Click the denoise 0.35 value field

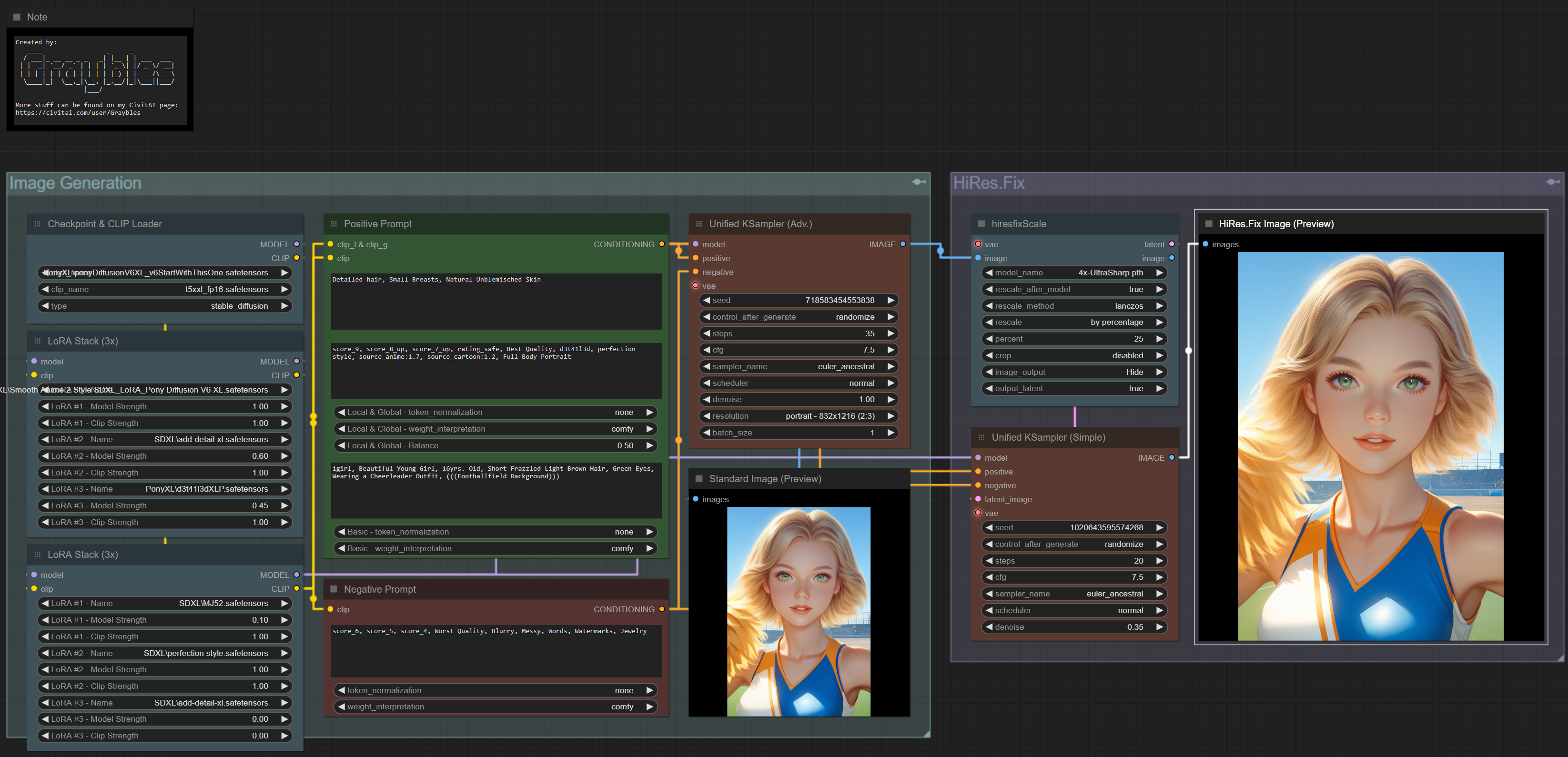click(1074, 627)
